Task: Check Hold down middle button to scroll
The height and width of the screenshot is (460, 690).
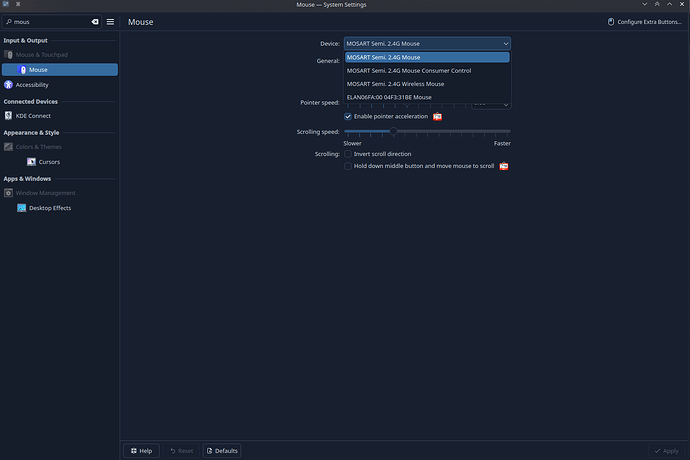Action: (348, 166)
